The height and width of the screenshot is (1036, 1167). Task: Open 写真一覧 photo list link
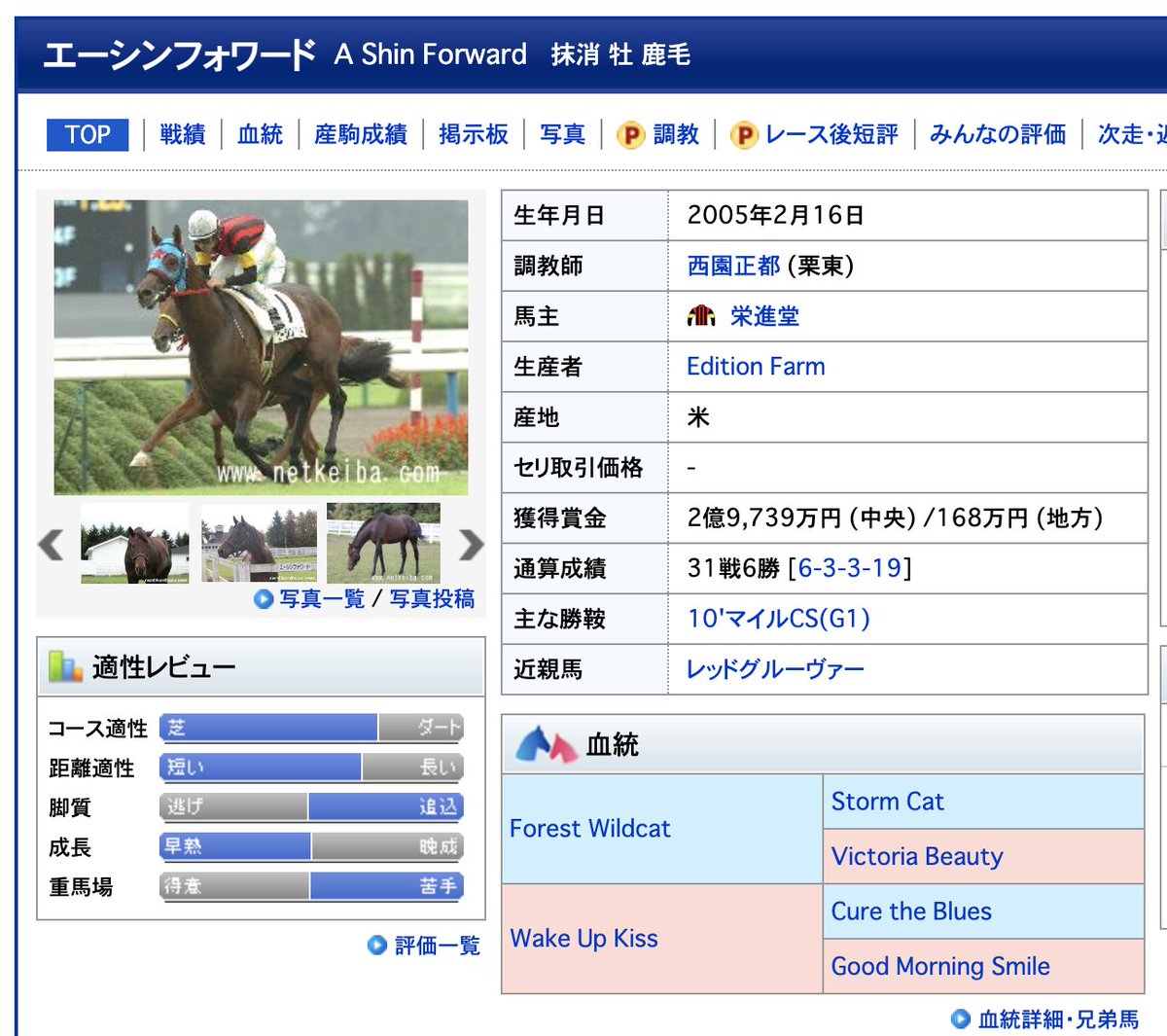[322, 599]
